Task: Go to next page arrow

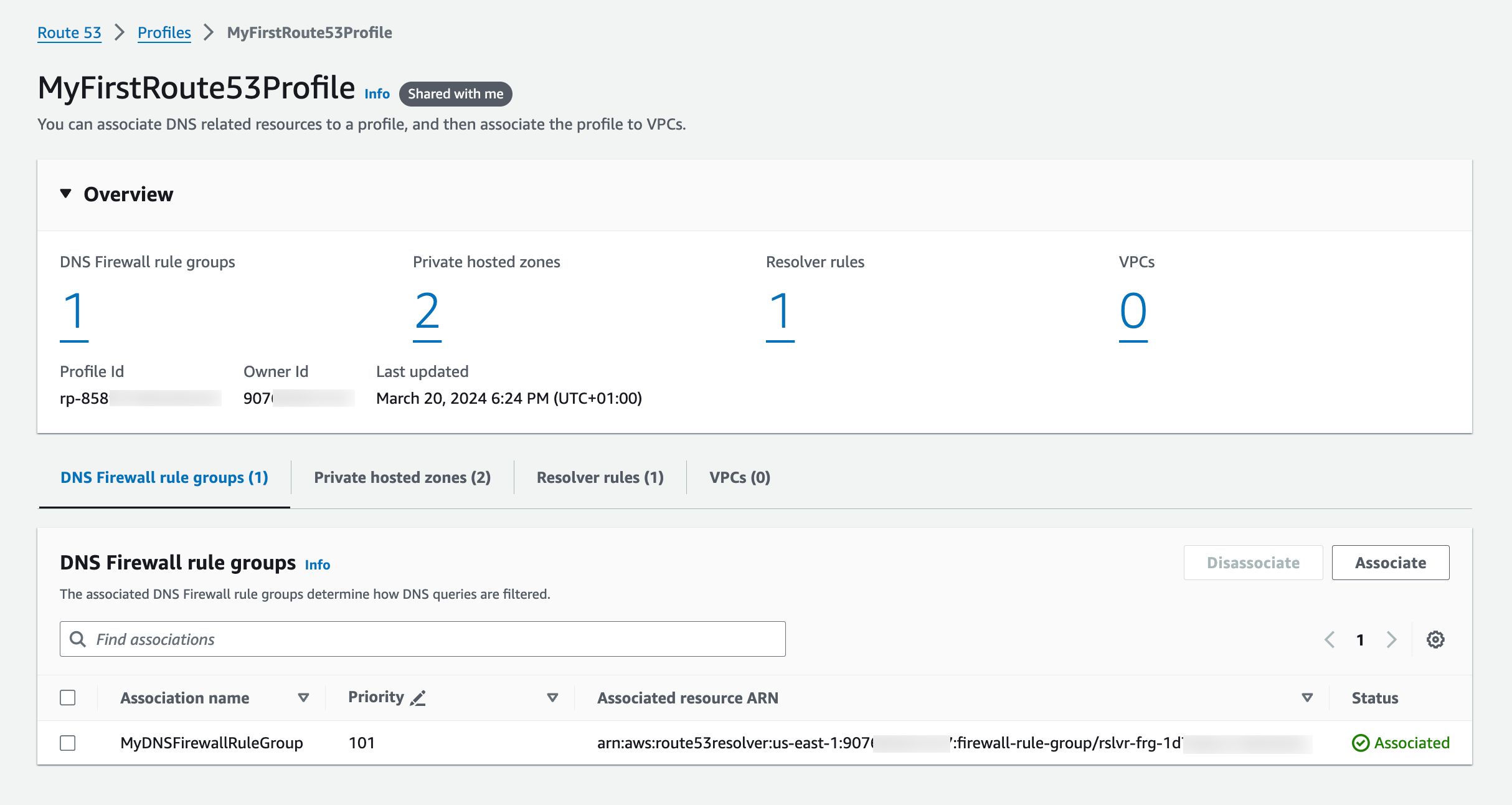Action: pos(1392,639)
